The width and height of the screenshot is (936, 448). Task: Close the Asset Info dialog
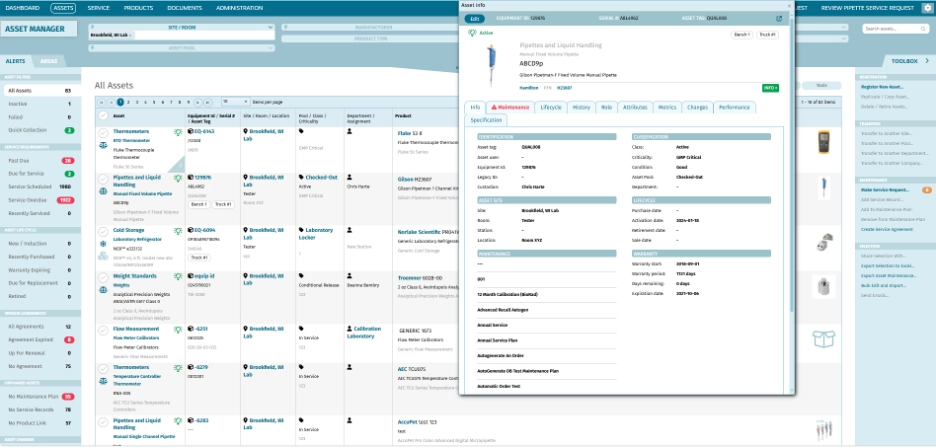point(789,5)
